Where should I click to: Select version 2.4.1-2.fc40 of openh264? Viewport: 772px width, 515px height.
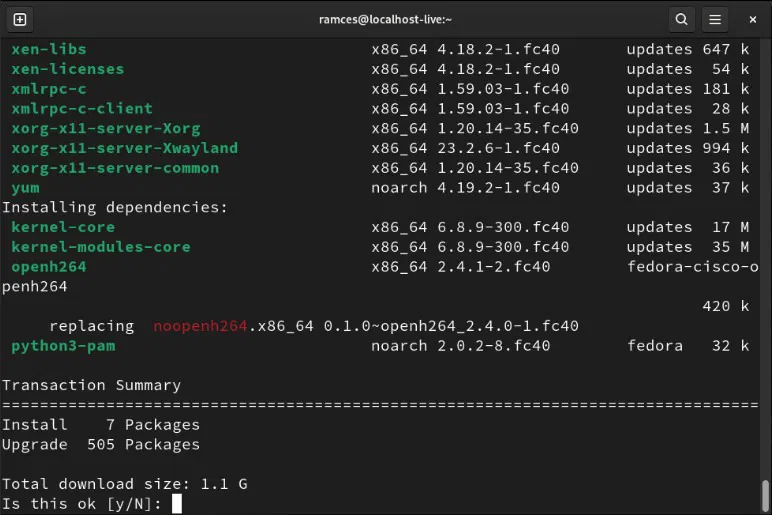tap(494, 267)
